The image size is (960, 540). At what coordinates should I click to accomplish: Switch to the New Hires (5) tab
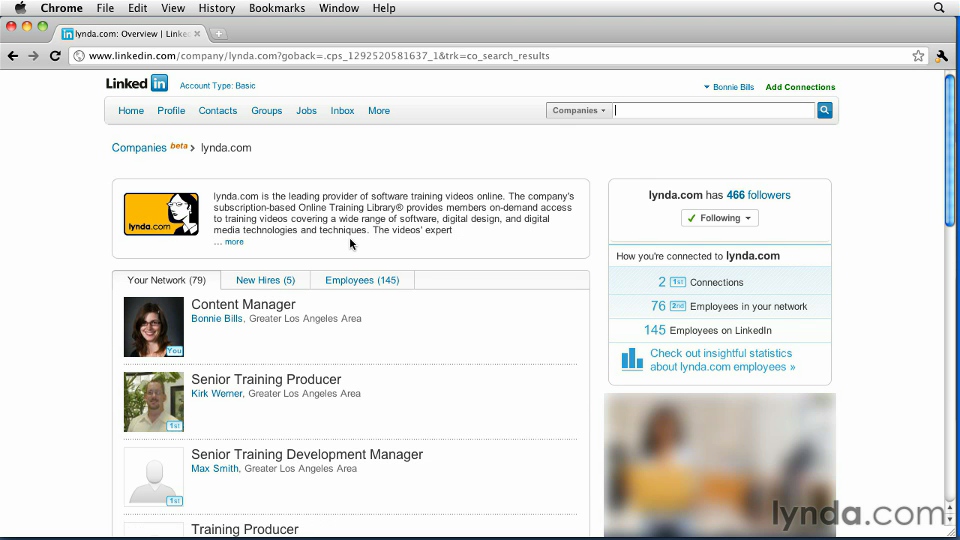[266, 280]
